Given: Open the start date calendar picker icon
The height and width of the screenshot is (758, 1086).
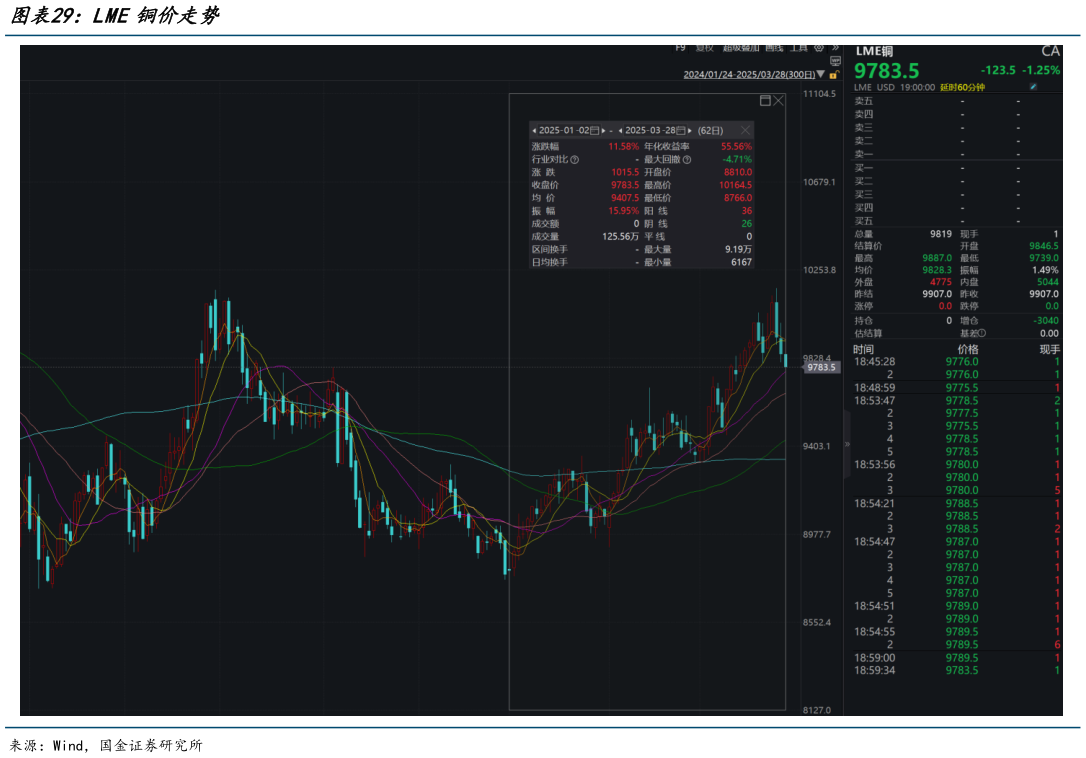Looking at the screenshot, I should click(x=595, y=130).
